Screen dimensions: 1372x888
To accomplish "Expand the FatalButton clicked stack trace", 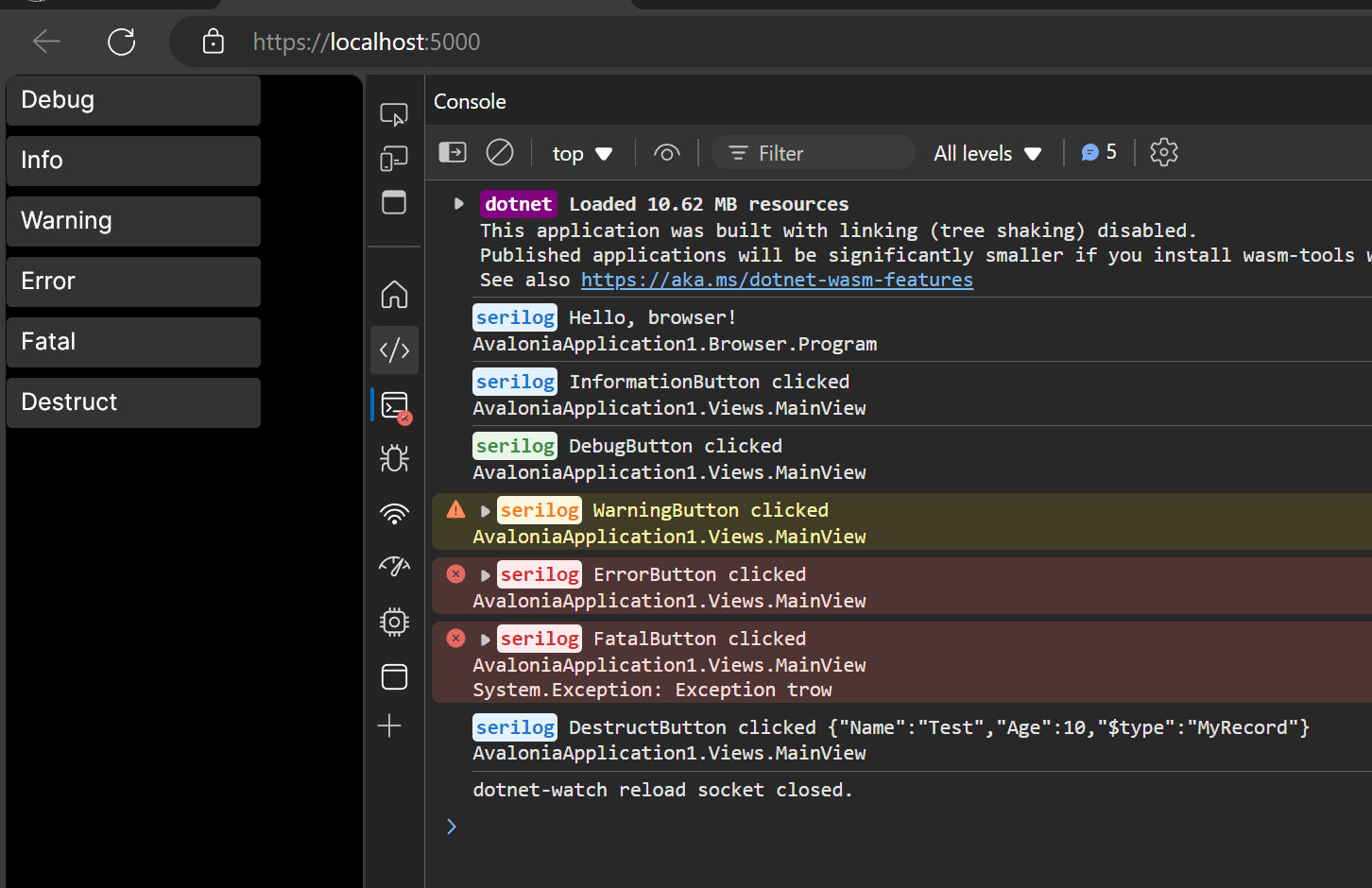I will click(x=486, y=640).
